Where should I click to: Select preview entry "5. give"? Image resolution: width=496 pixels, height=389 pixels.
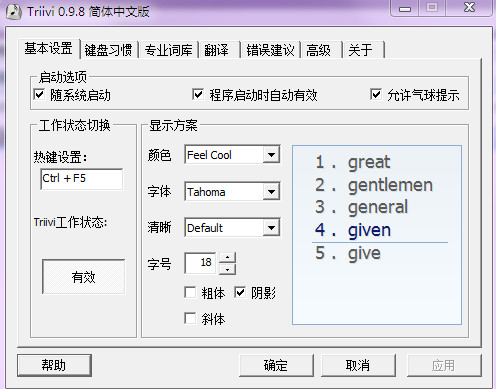pyautogui.click(x=348, y=253)
